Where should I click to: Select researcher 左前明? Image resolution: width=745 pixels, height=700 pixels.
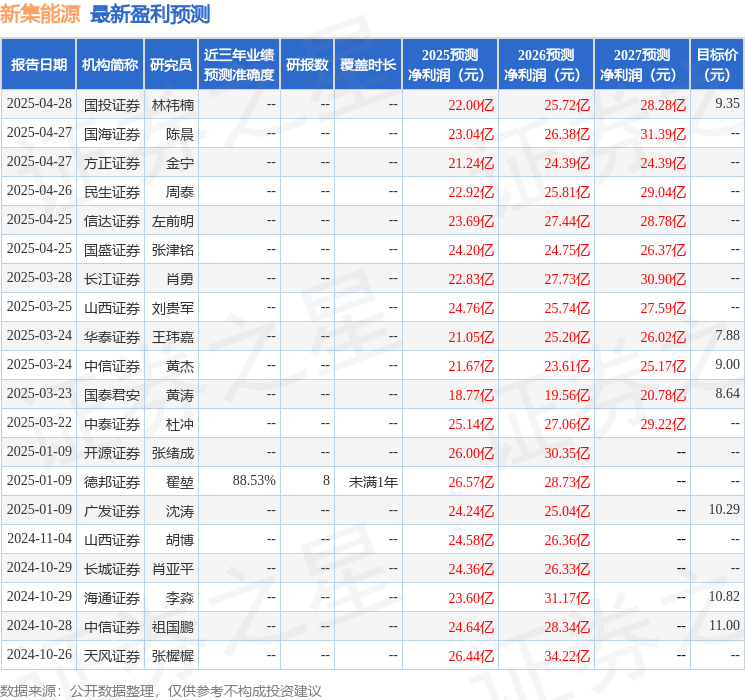(x=173, y=221)
